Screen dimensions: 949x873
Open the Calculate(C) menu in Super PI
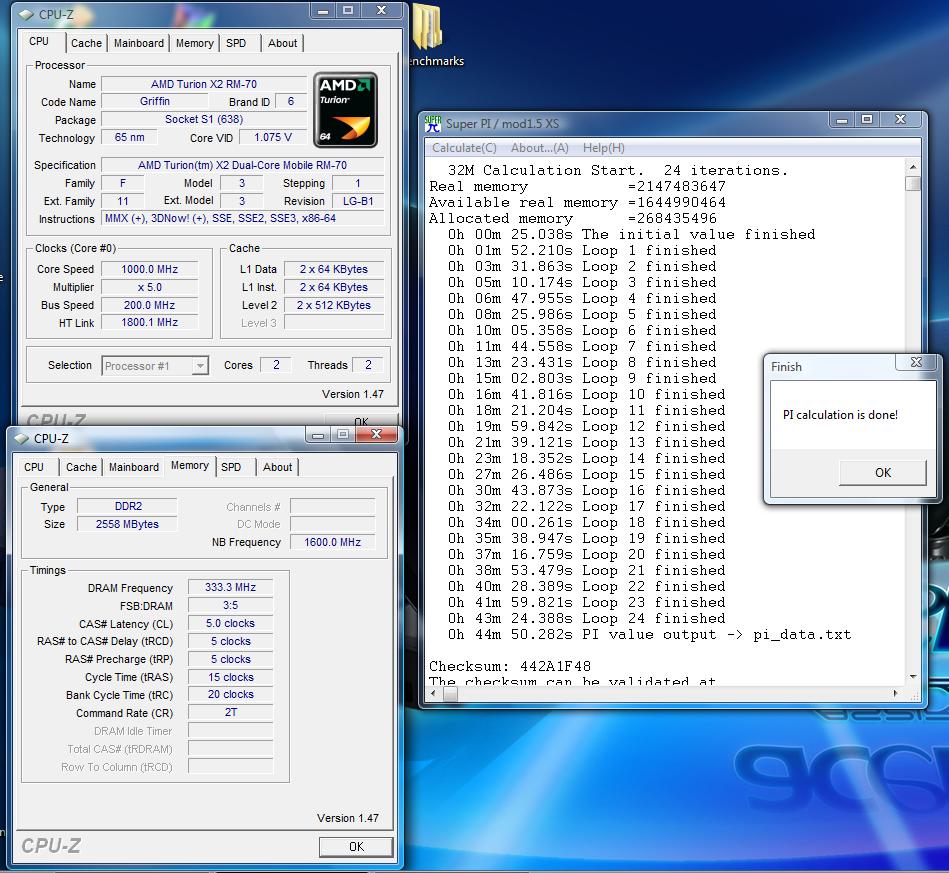pos(464,148)
